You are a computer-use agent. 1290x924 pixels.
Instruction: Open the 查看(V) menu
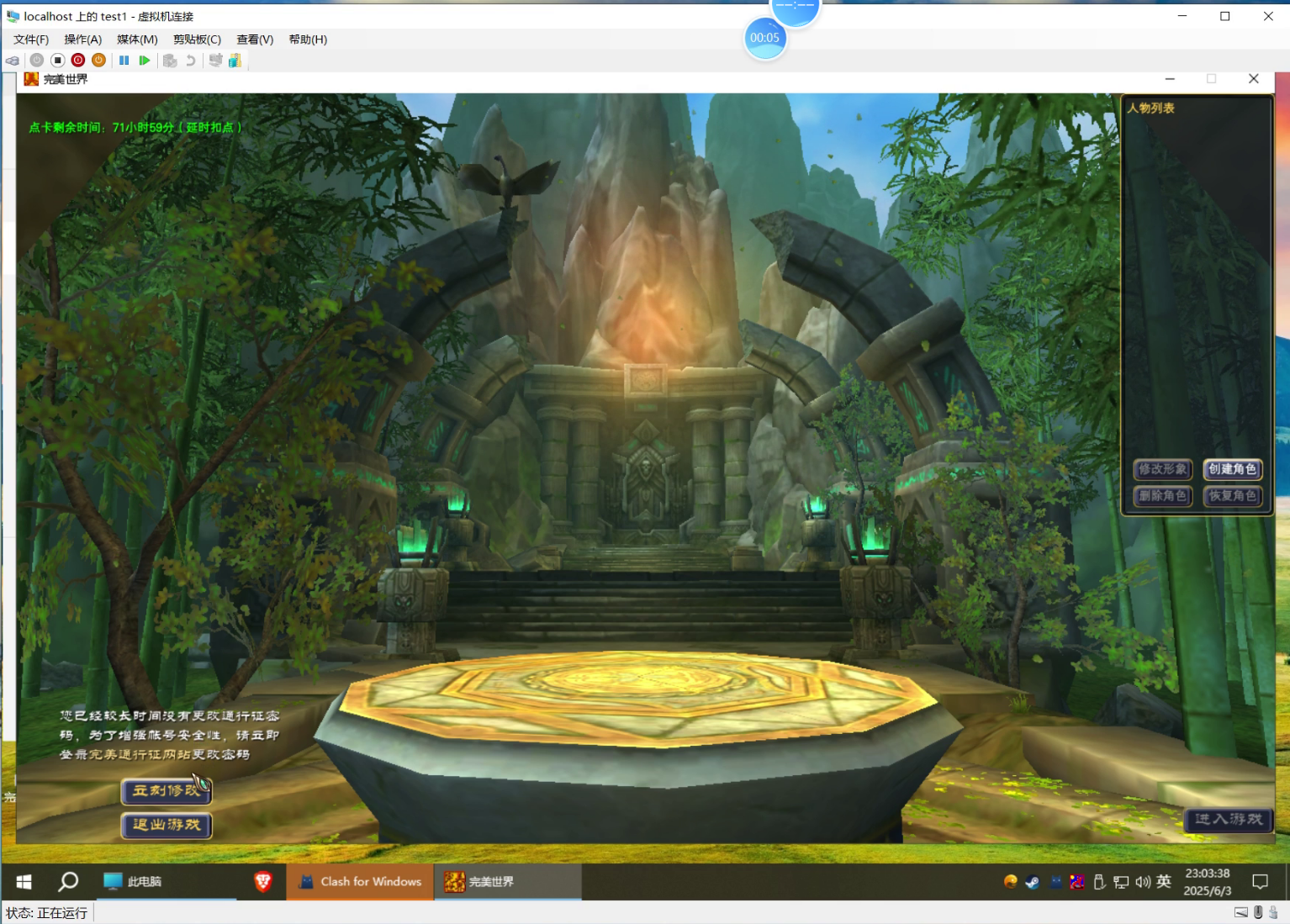255,40
